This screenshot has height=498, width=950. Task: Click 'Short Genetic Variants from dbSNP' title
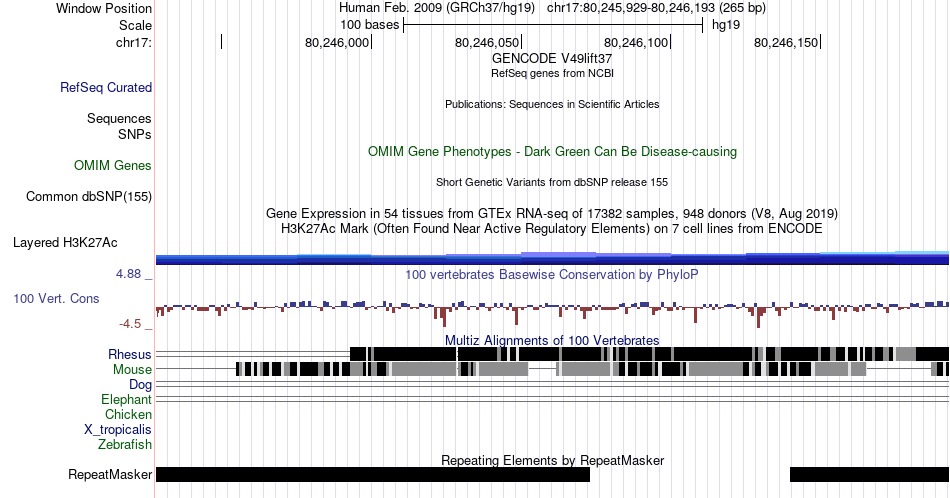point(552,182)
